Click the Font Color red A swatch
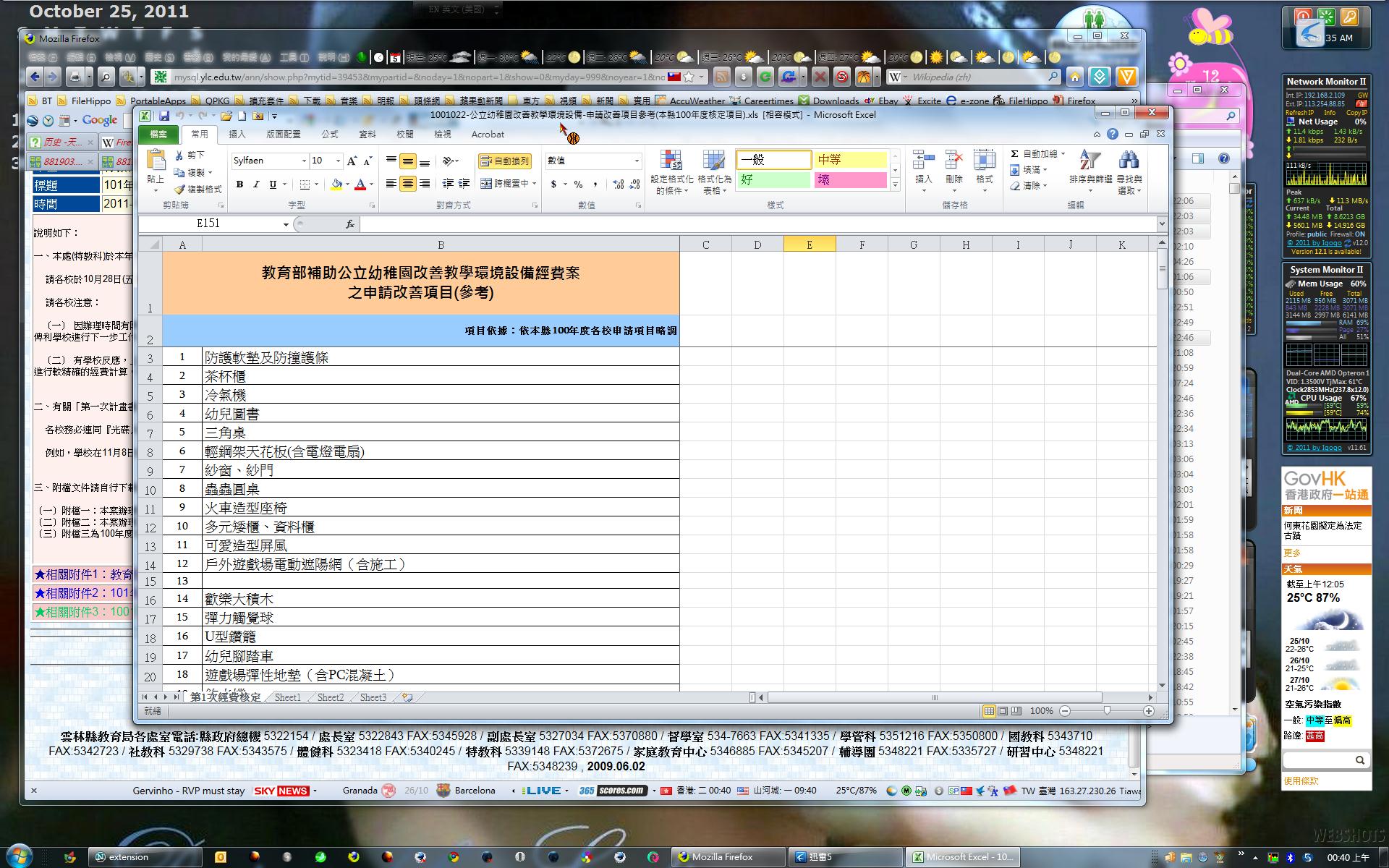Viewport: 1389px width, 868px height. pos(360,185)
